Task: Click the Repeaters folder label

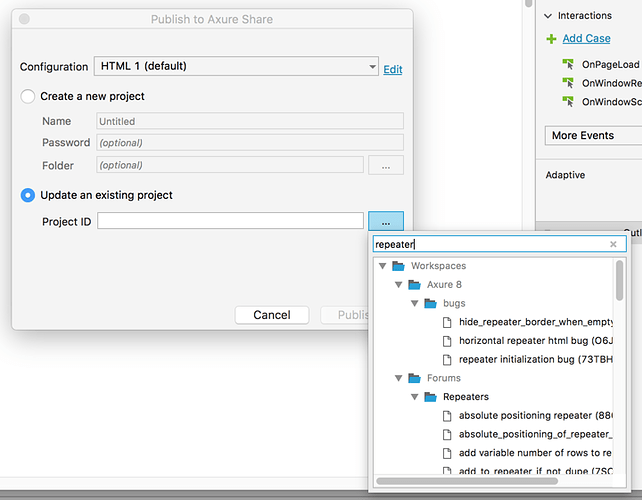Action: [466, 397]
